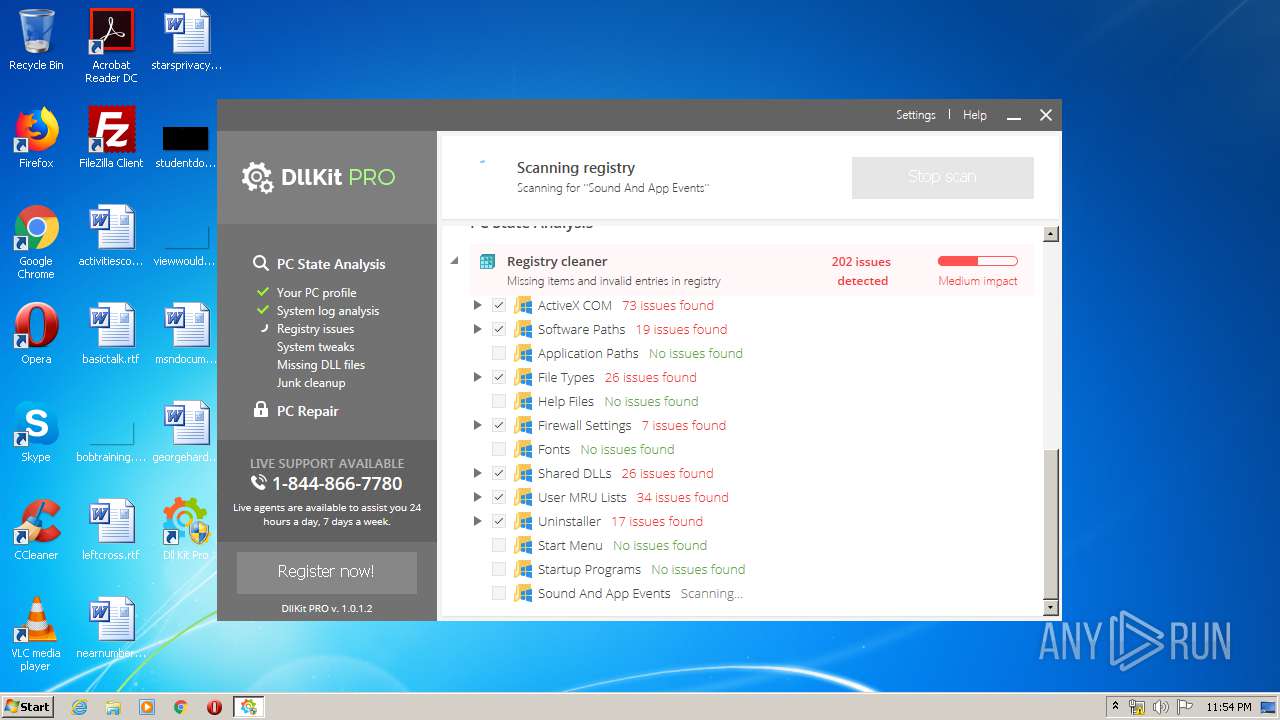Click the Medium impact severity bar

point(977,261)
